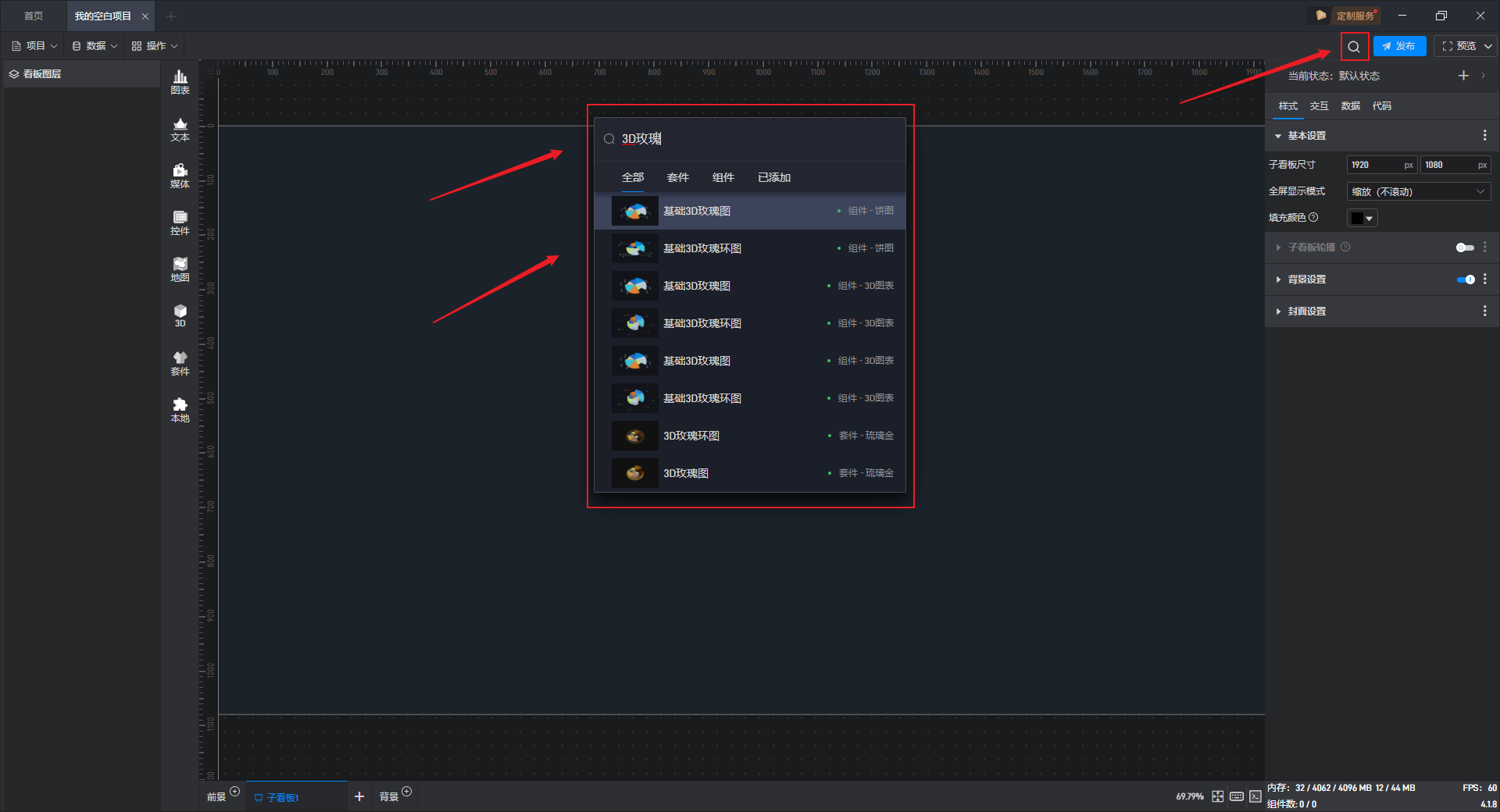Open a new tab with the plus icon
Viewport: 1500px width, 812px height.
point(171,16)
